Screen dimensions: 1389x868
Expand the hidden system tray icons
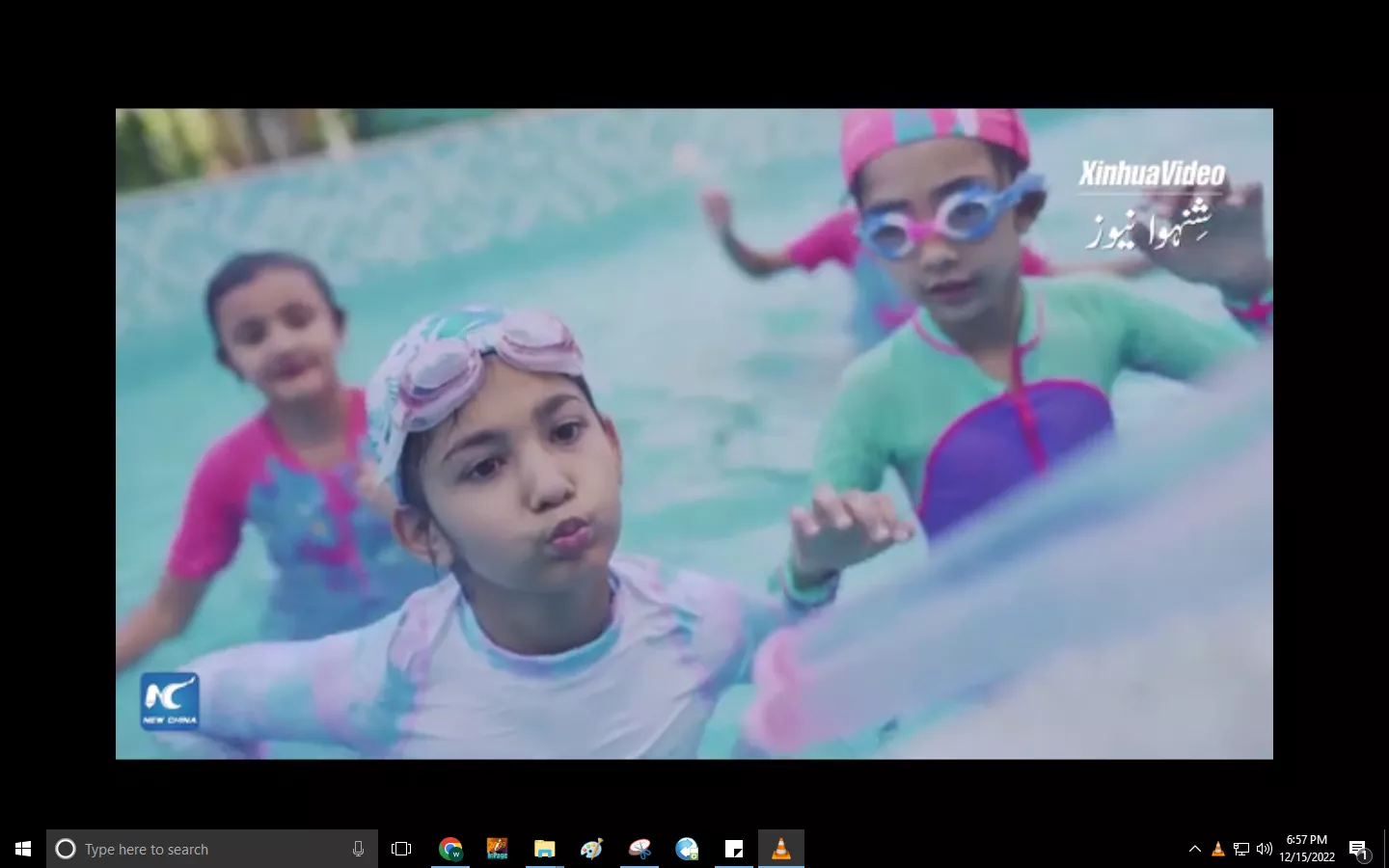[x=1195, y=849]
